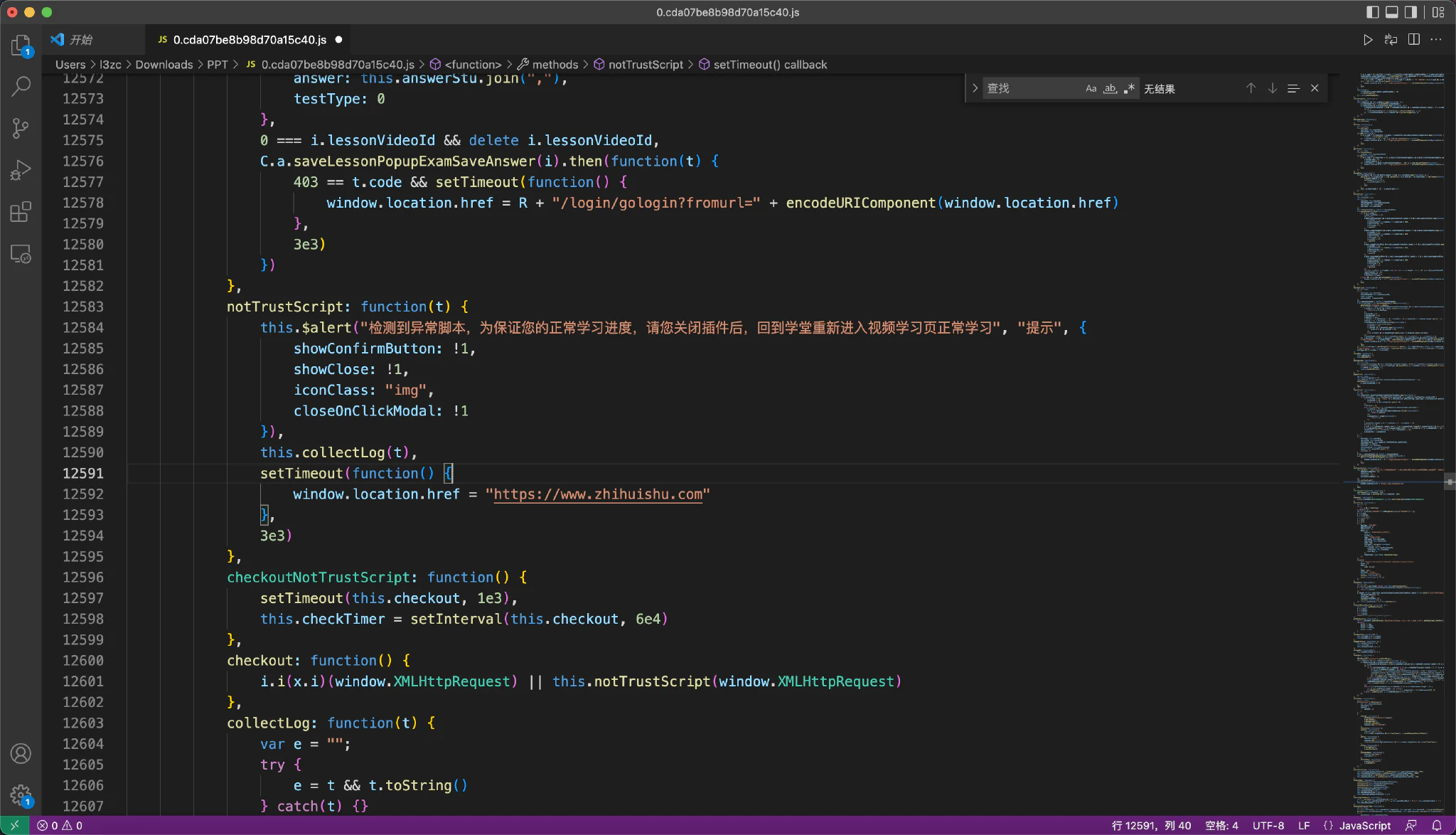Screen dimensions: 1456x835
Task: Select the 0.cda07be8b98d70a15c40.js editor tab
Action: [x=250, y=40]
